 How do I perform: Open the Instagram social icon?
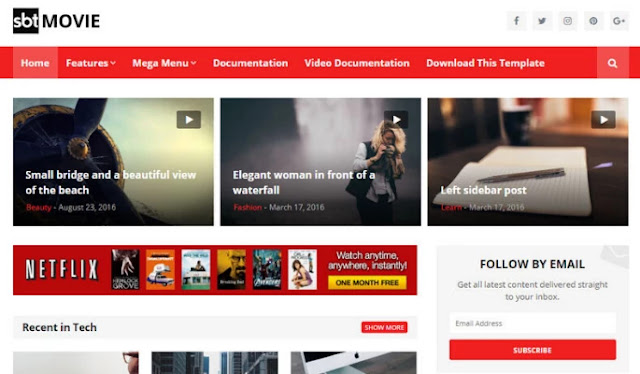568,21
